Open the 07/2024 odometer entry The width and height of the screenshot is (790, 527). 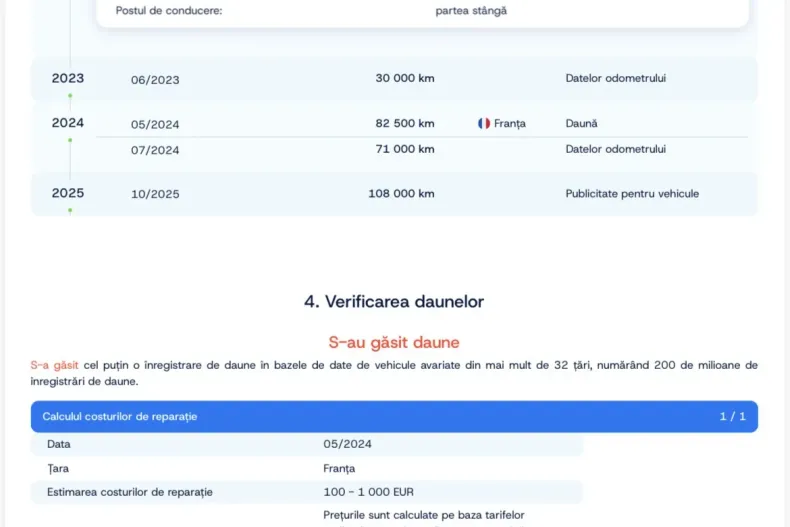click(x=422, y=150)
